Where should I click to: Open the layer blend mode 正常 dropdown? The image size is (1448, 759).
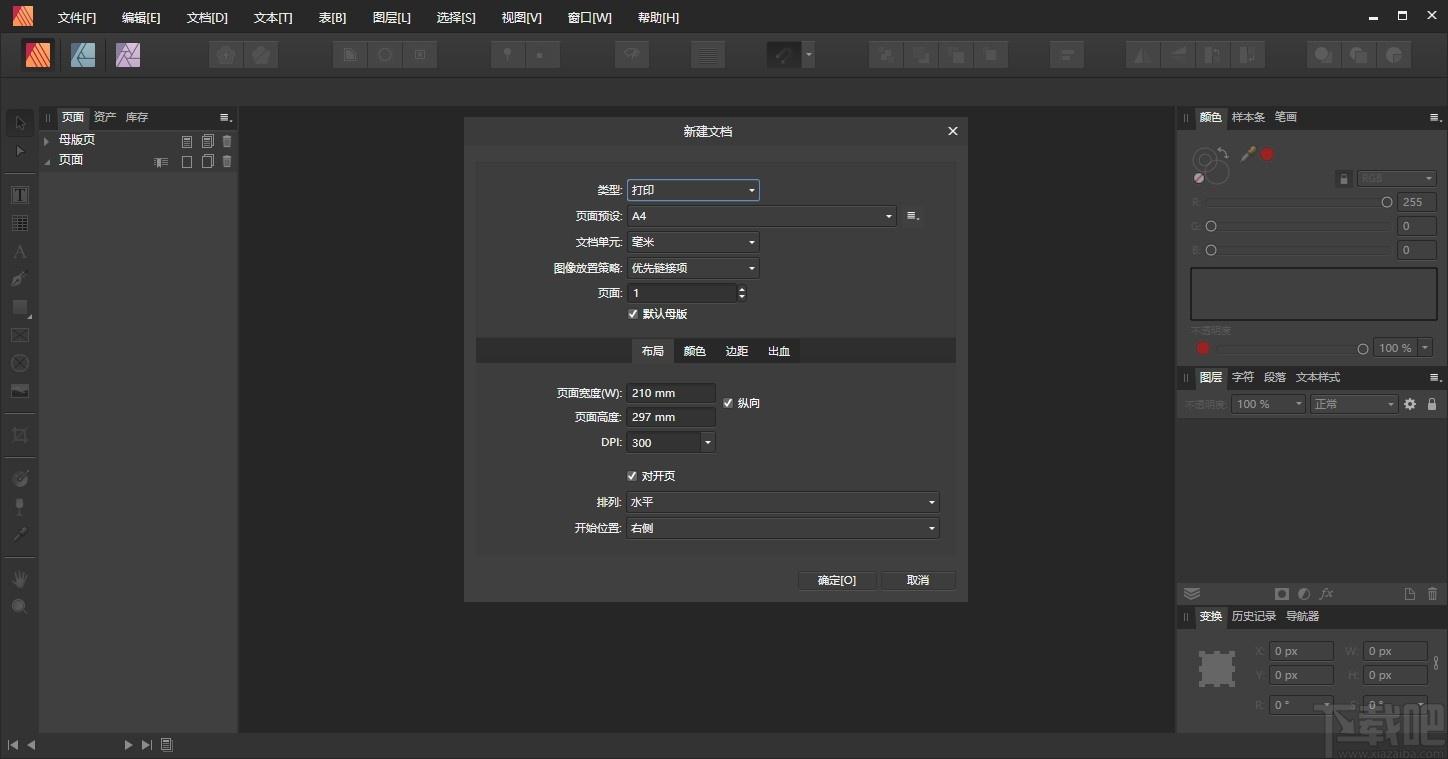coord(1354,404)
